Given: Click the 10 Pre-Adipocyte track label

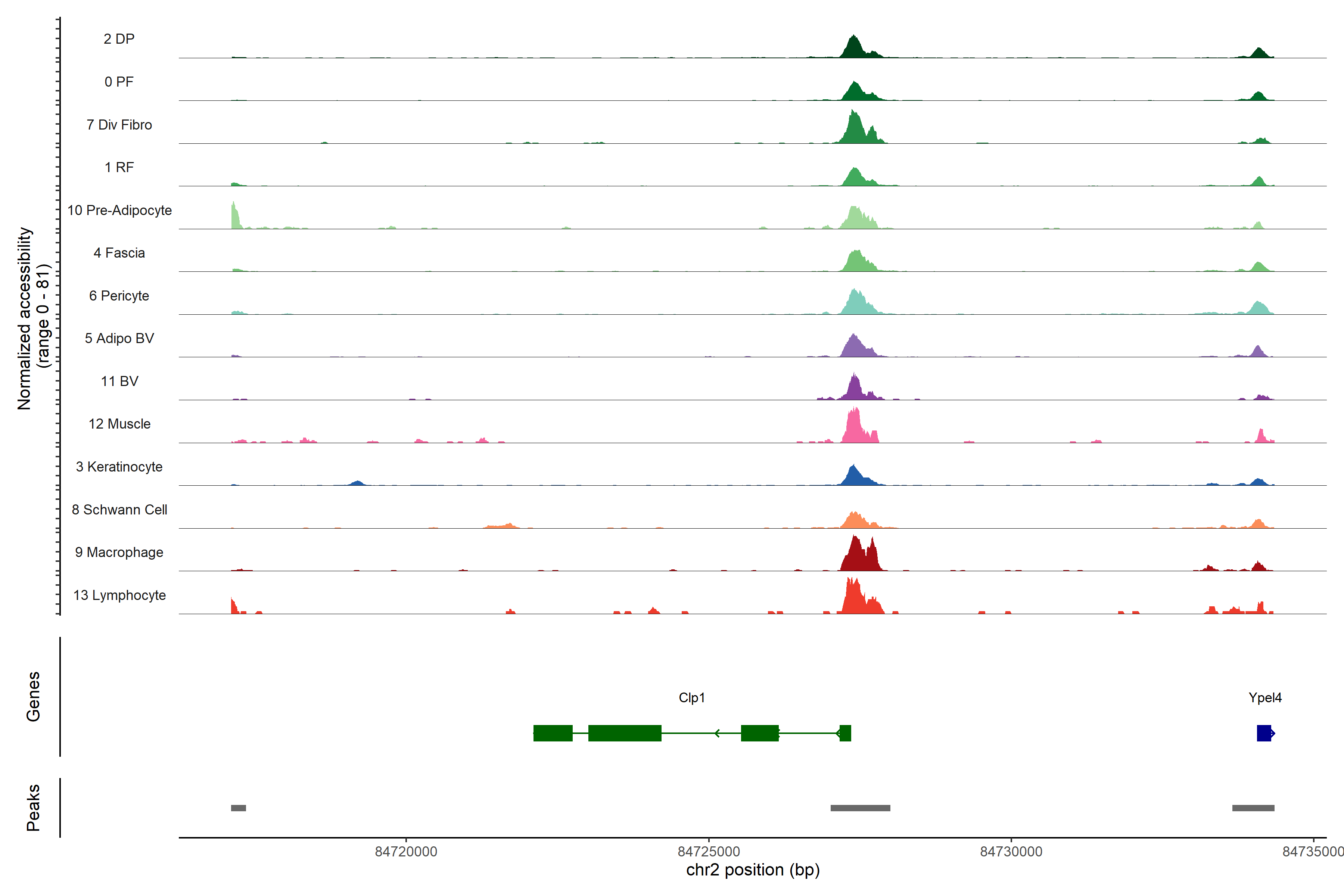Looking at the screenshot, I should [119, 210].
